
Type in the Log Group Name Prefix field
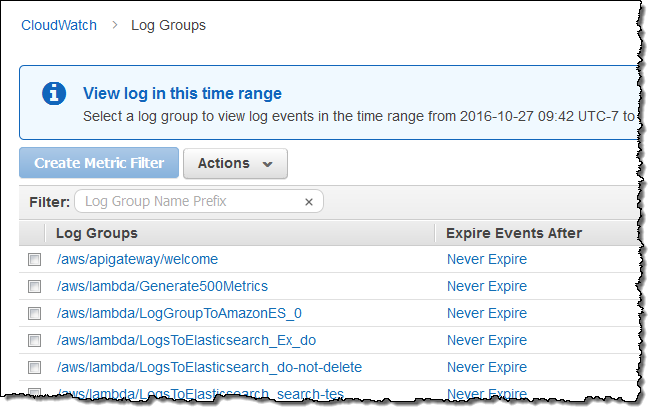tap(190, 202)
